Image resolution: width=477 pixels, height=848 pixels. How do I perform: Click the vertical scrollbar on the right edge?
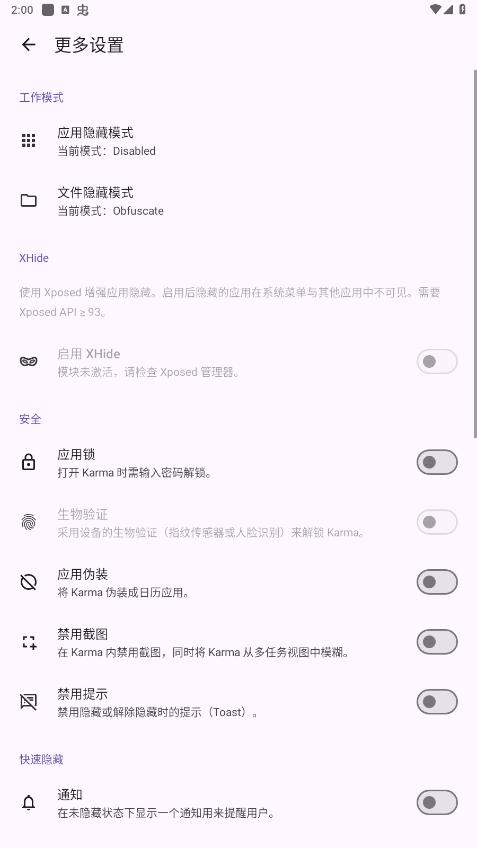[x=475, y=254]
